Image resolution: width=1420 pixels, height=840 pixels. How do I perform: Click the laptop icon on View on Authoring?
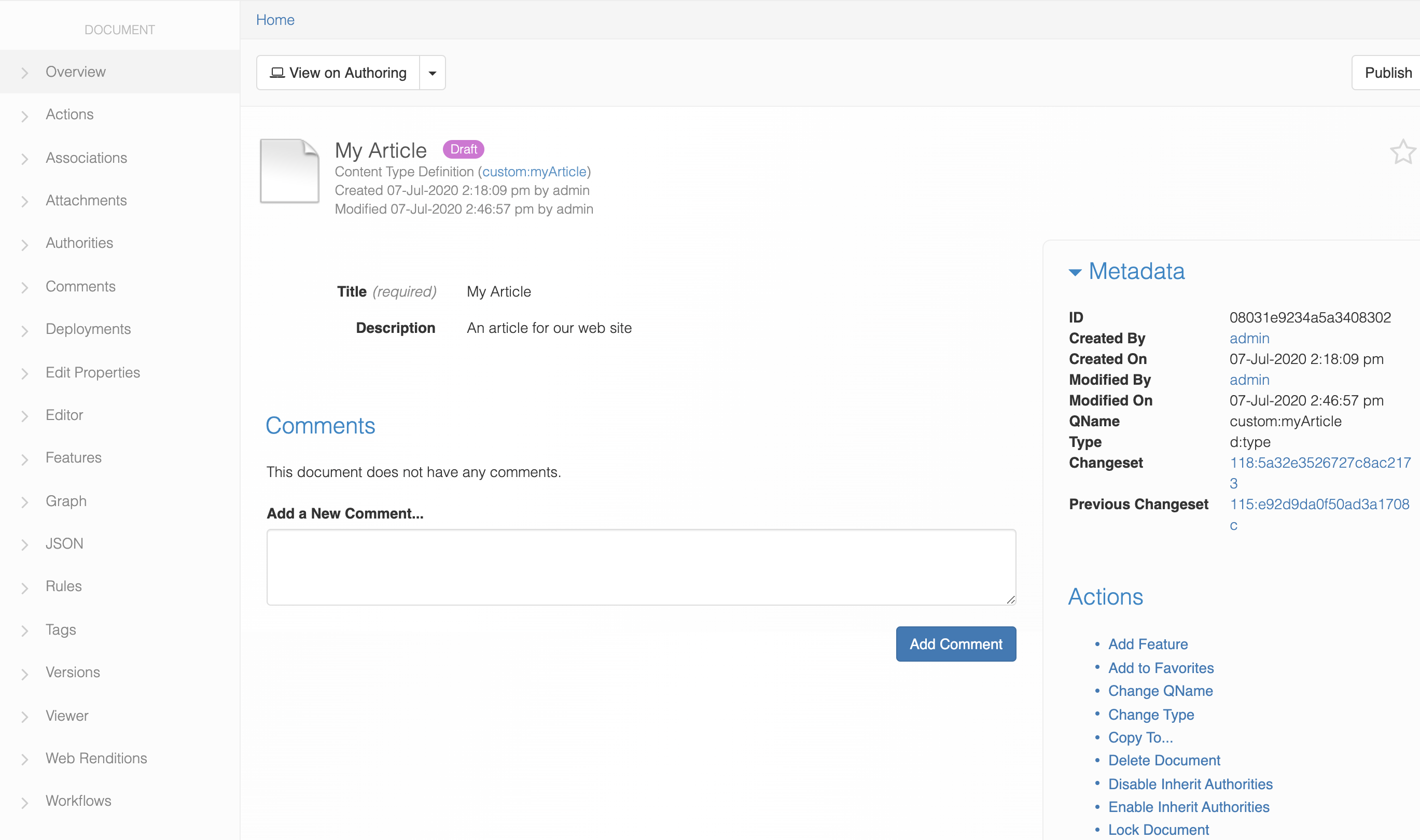[277, 73]
